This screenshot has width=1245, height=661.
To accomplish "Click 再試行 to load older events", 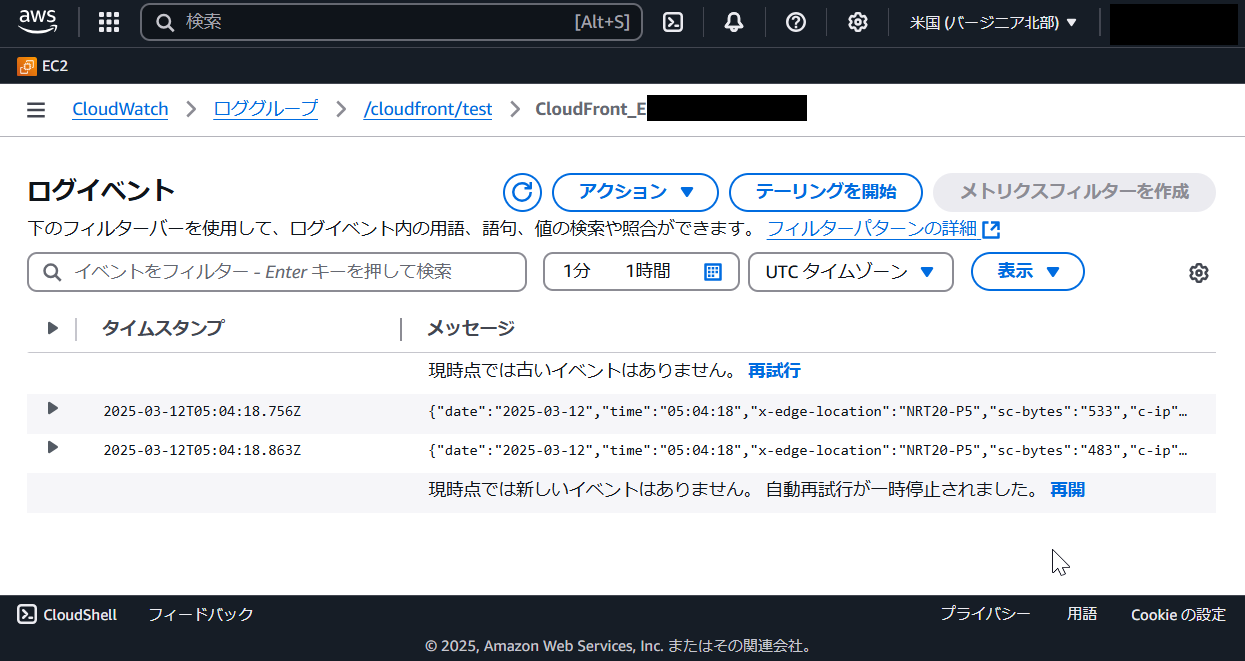I will 774,370.
